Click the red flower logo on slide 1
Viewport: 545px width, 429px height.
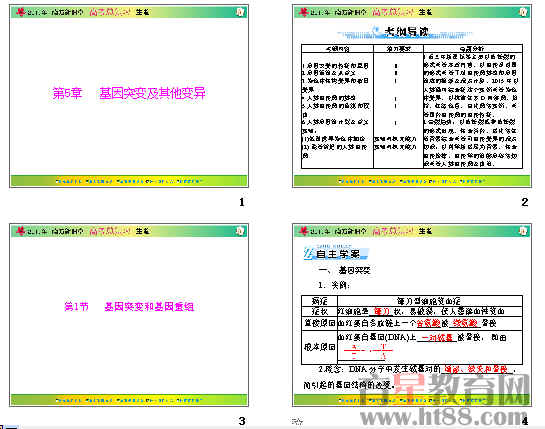[x=21, y=12]
